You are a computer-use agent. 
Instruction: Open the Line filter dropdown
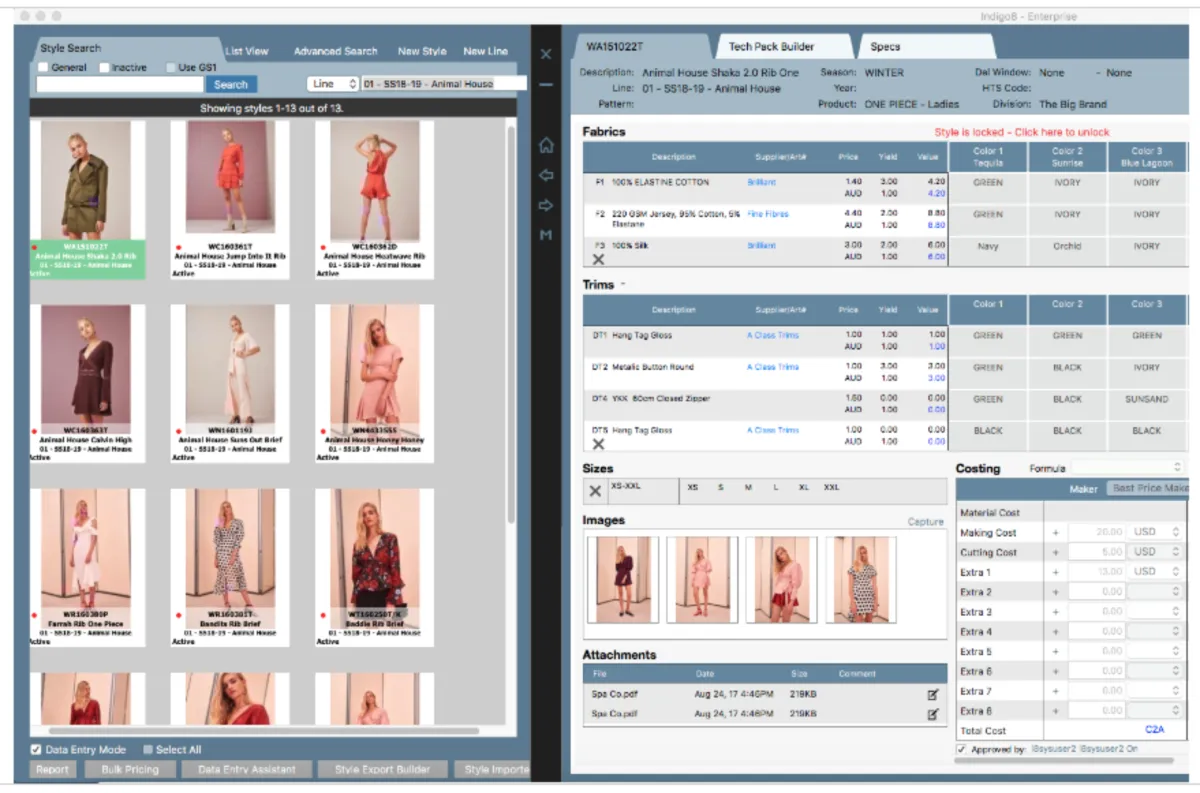pos(333,84)
